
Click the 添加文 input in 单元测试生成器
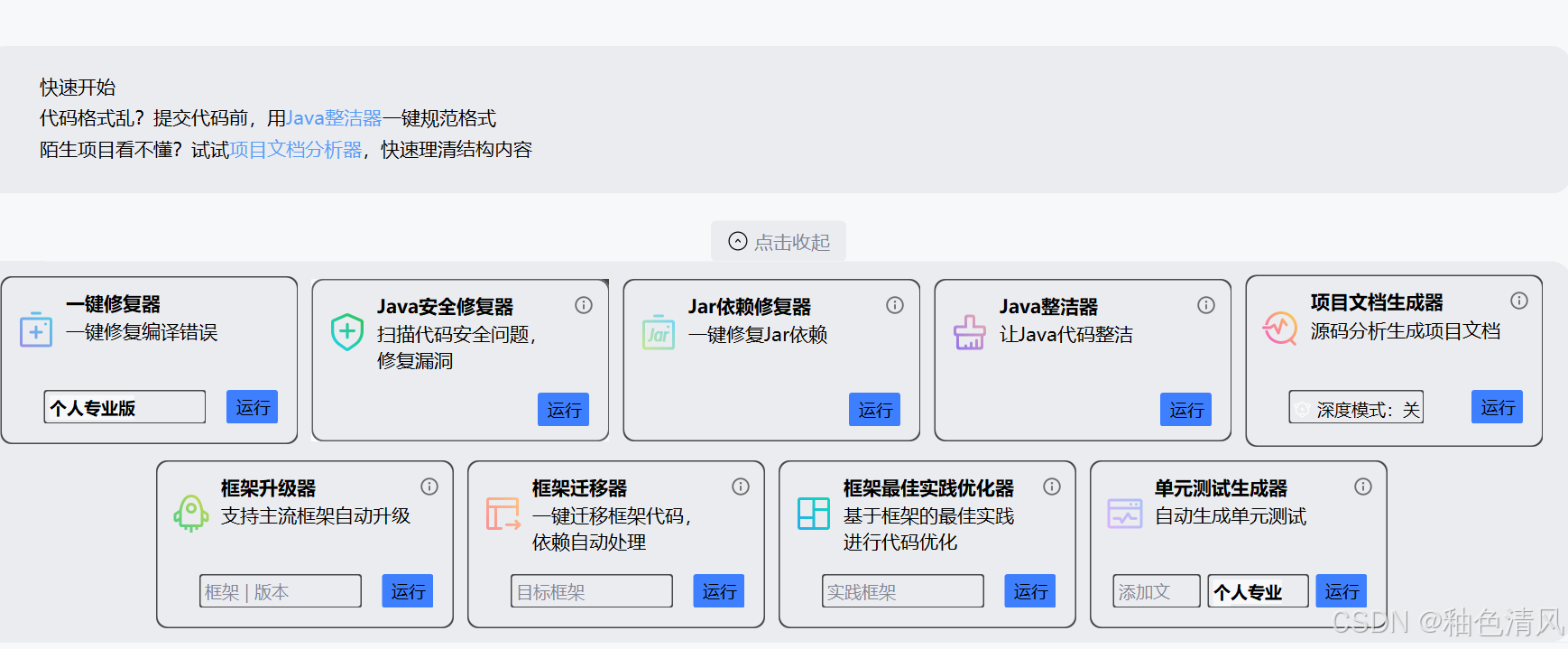1157,591
